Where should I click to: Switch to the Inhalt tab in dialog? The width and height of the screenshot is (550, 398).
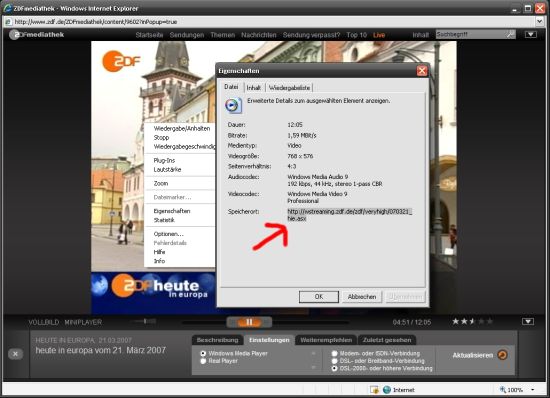pyautogui.click(x=254, y=88)
